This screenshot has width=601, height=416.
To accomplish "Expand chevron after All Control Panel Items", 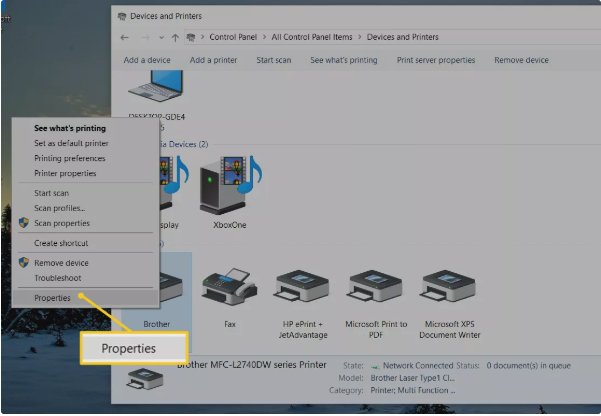I will [x=360, y=37].
